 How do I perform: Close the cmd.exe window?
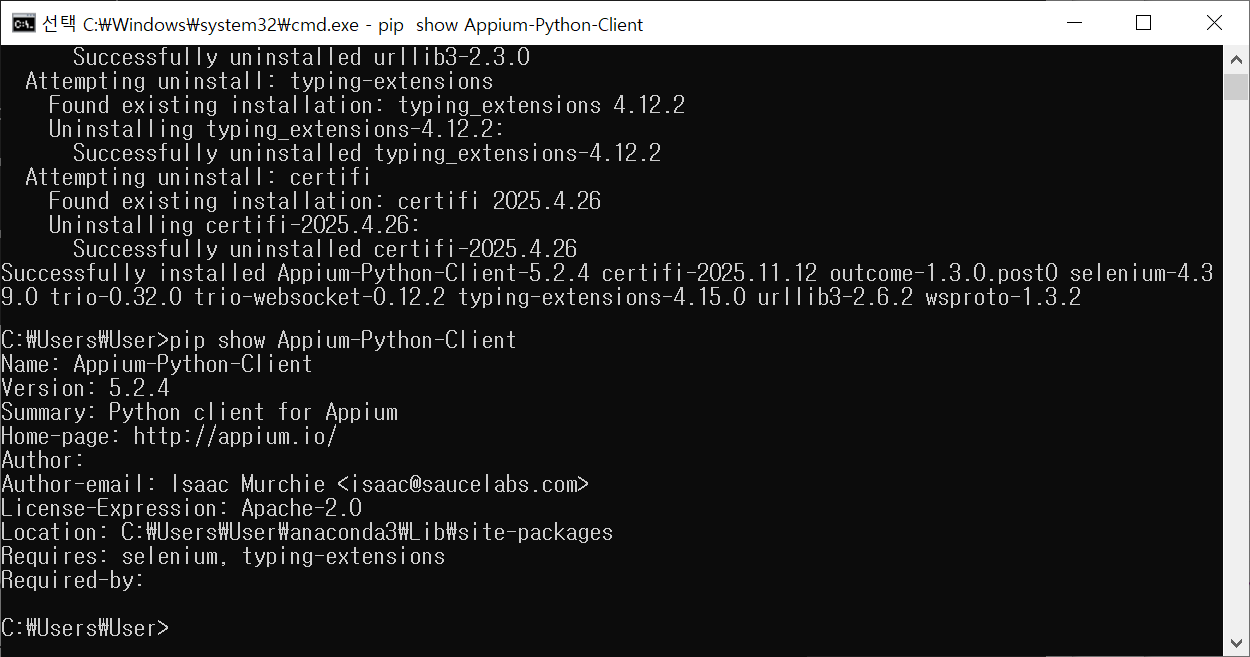click(1214, 23)
